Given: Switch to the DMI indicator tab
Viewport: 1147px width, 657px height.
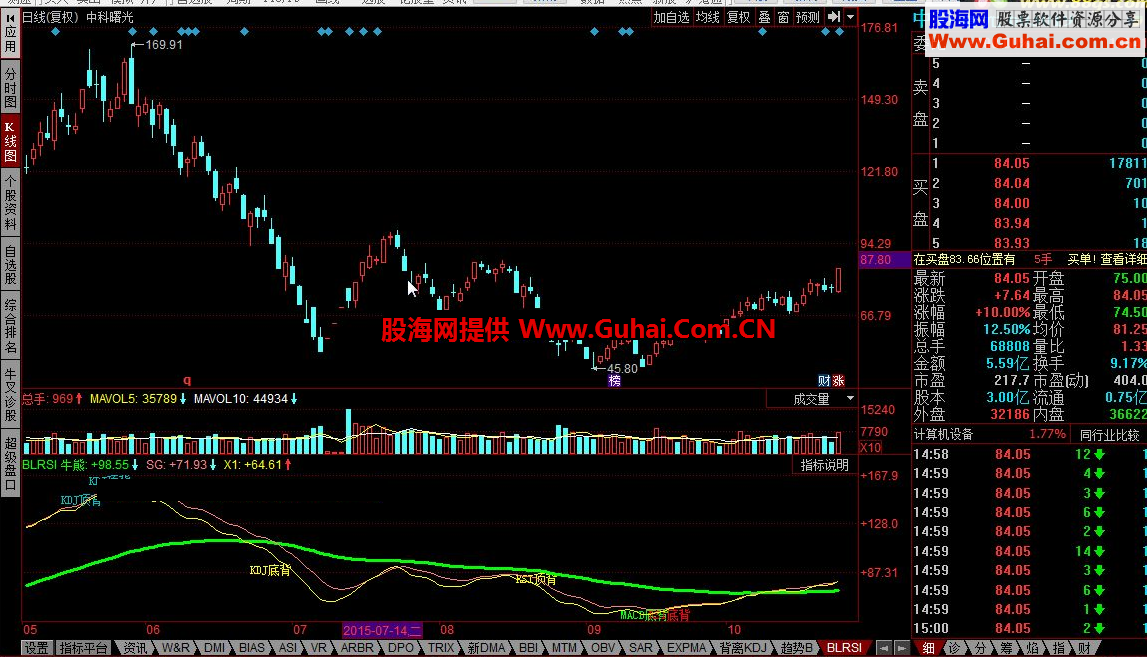Looking at the screenshot, I should click(x=214, y=648).
